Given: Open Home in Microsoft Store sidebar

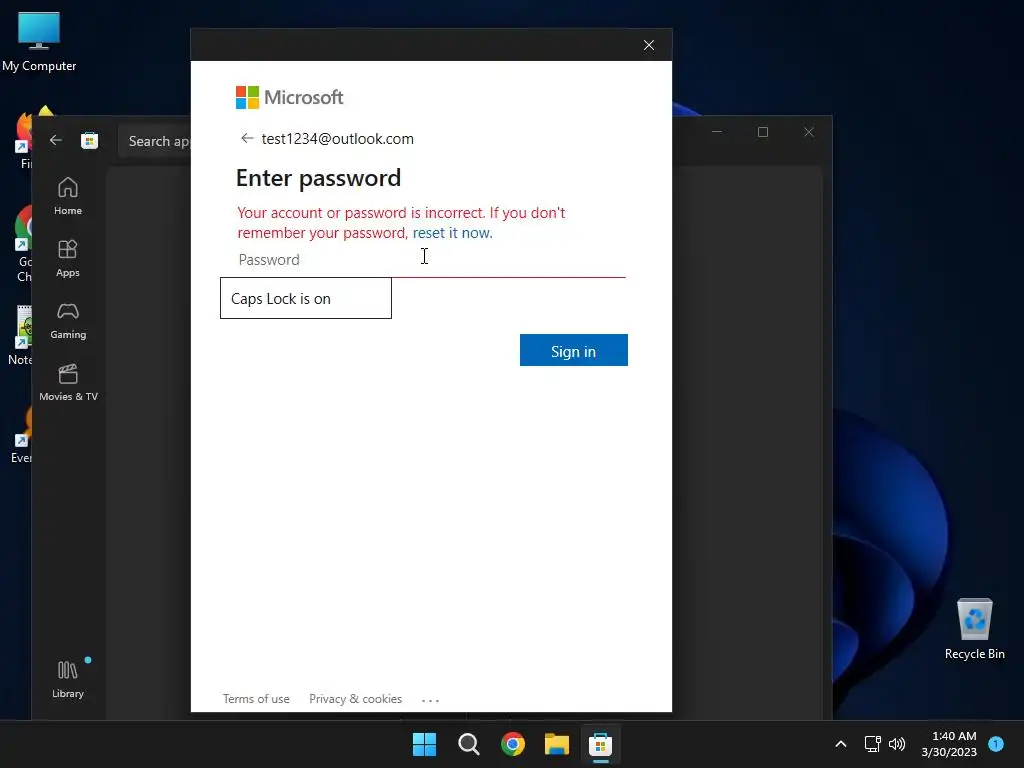Looking at the screenshot, I should (x=68, y=196).
